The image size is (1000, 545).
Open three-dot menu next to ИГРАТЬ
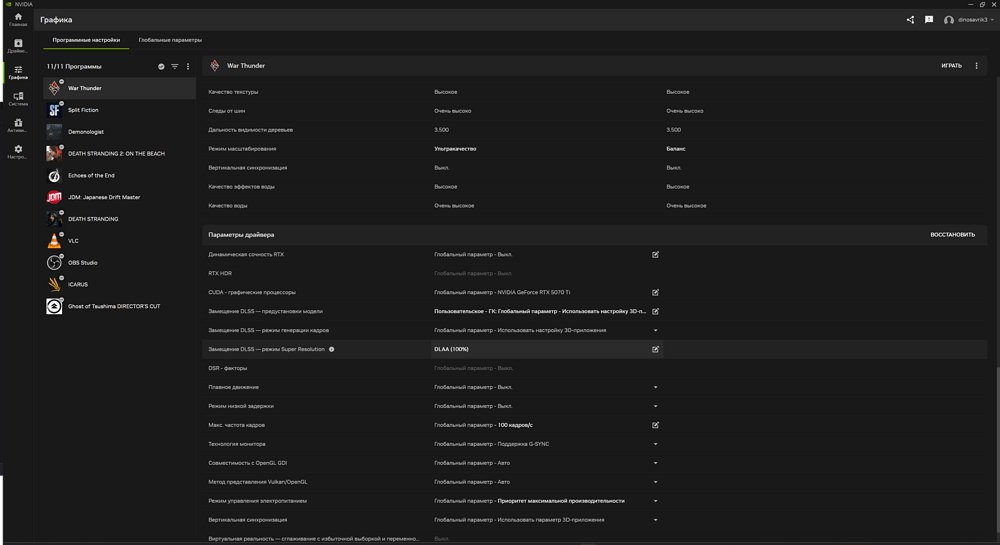pyautogui.click(x=977, y=66)
